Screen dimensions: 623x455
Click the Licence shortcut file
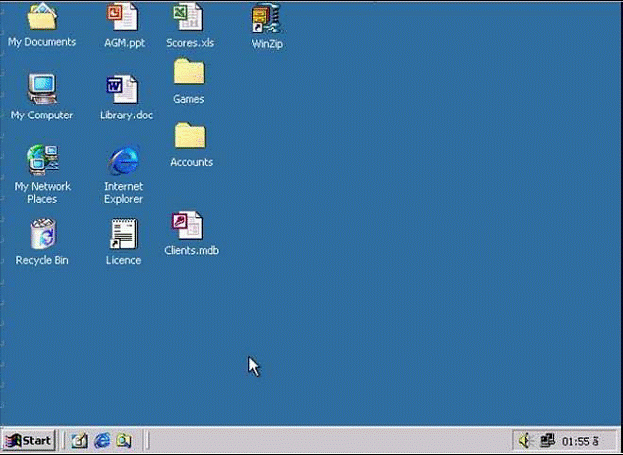coord(124,235)
